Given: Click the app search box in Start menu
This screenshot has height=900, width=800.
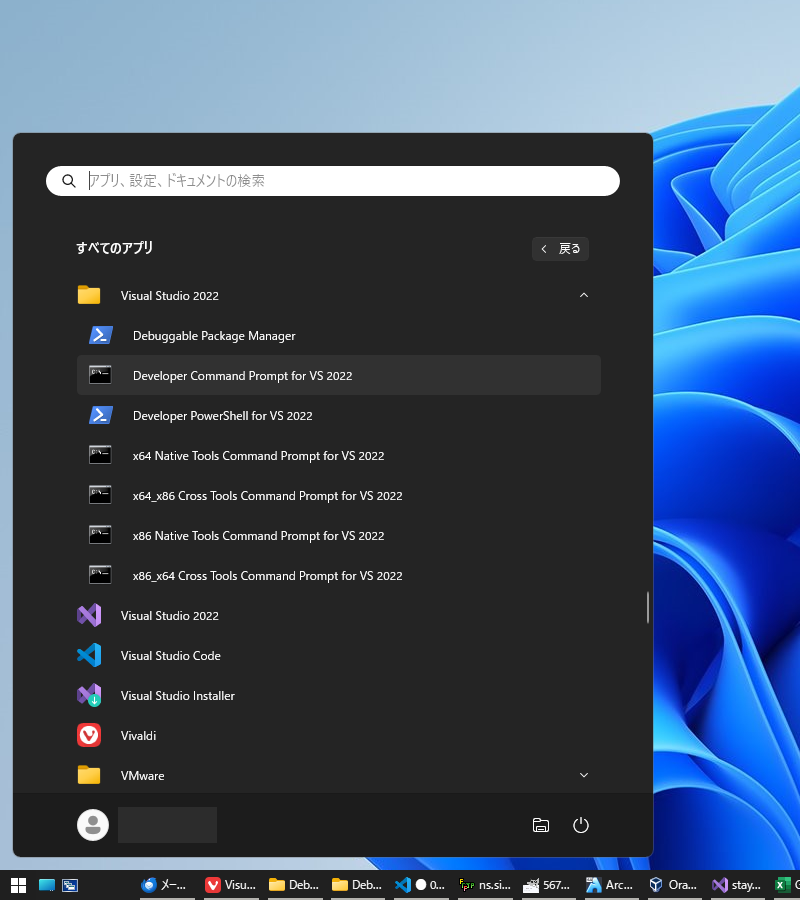Looking at the screenshot, I should [332, 181].
